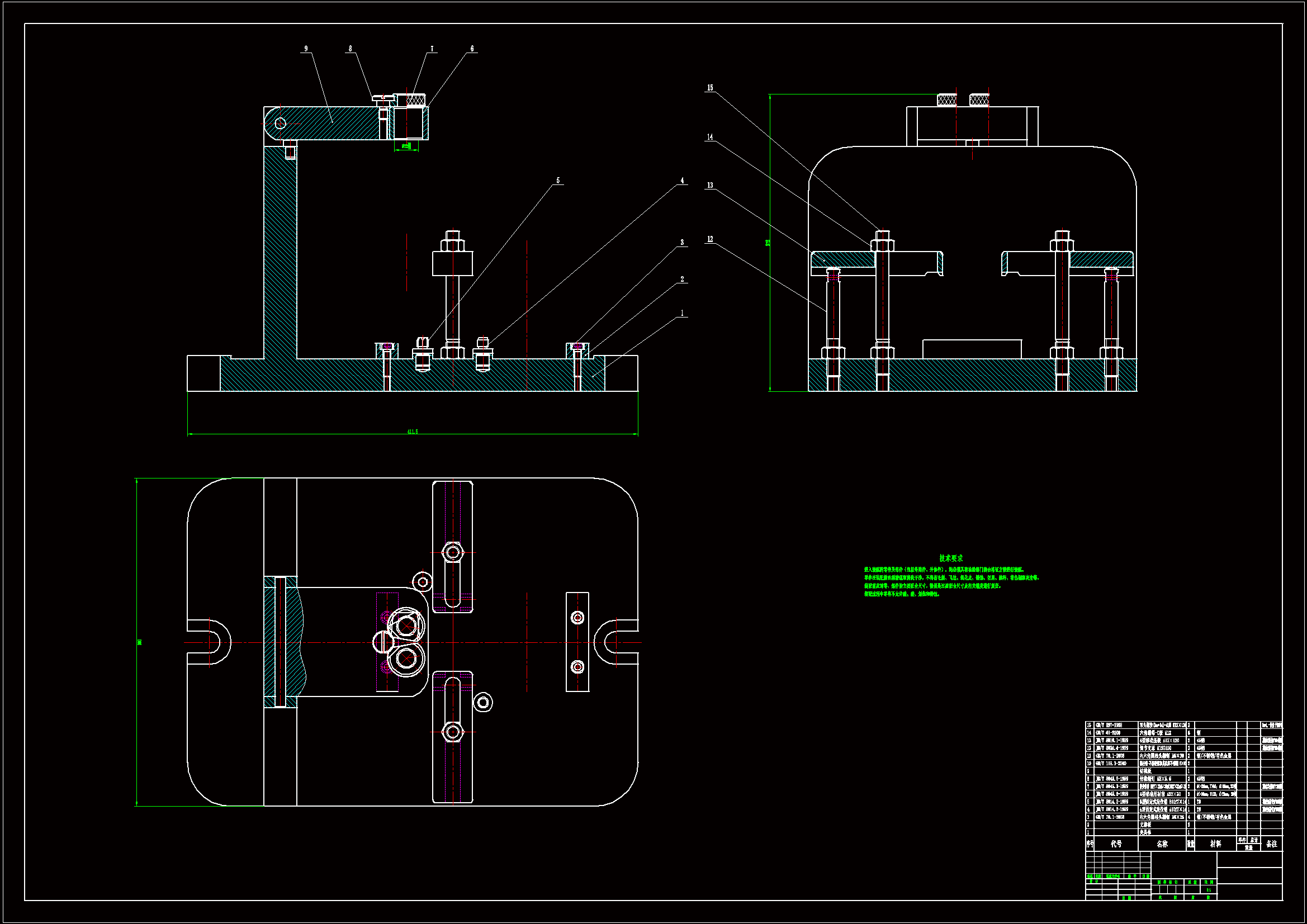Select the 代号 column header in parts list

coord(1116,844)
